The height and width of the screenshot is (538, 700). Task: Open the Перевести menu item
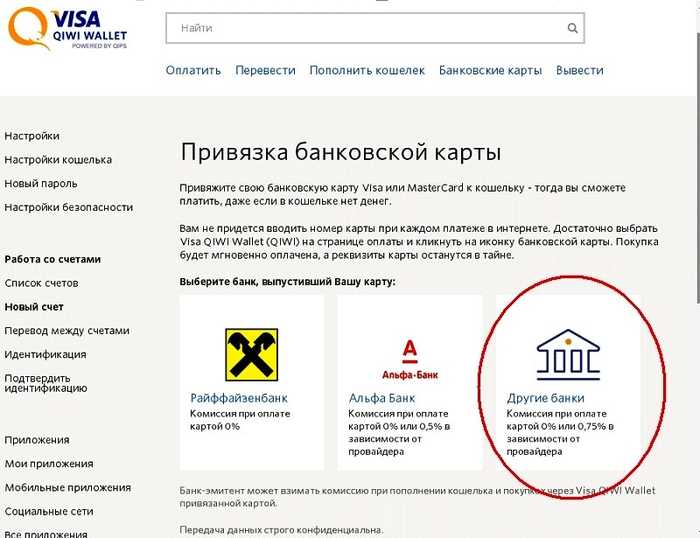tap(265, 71)
